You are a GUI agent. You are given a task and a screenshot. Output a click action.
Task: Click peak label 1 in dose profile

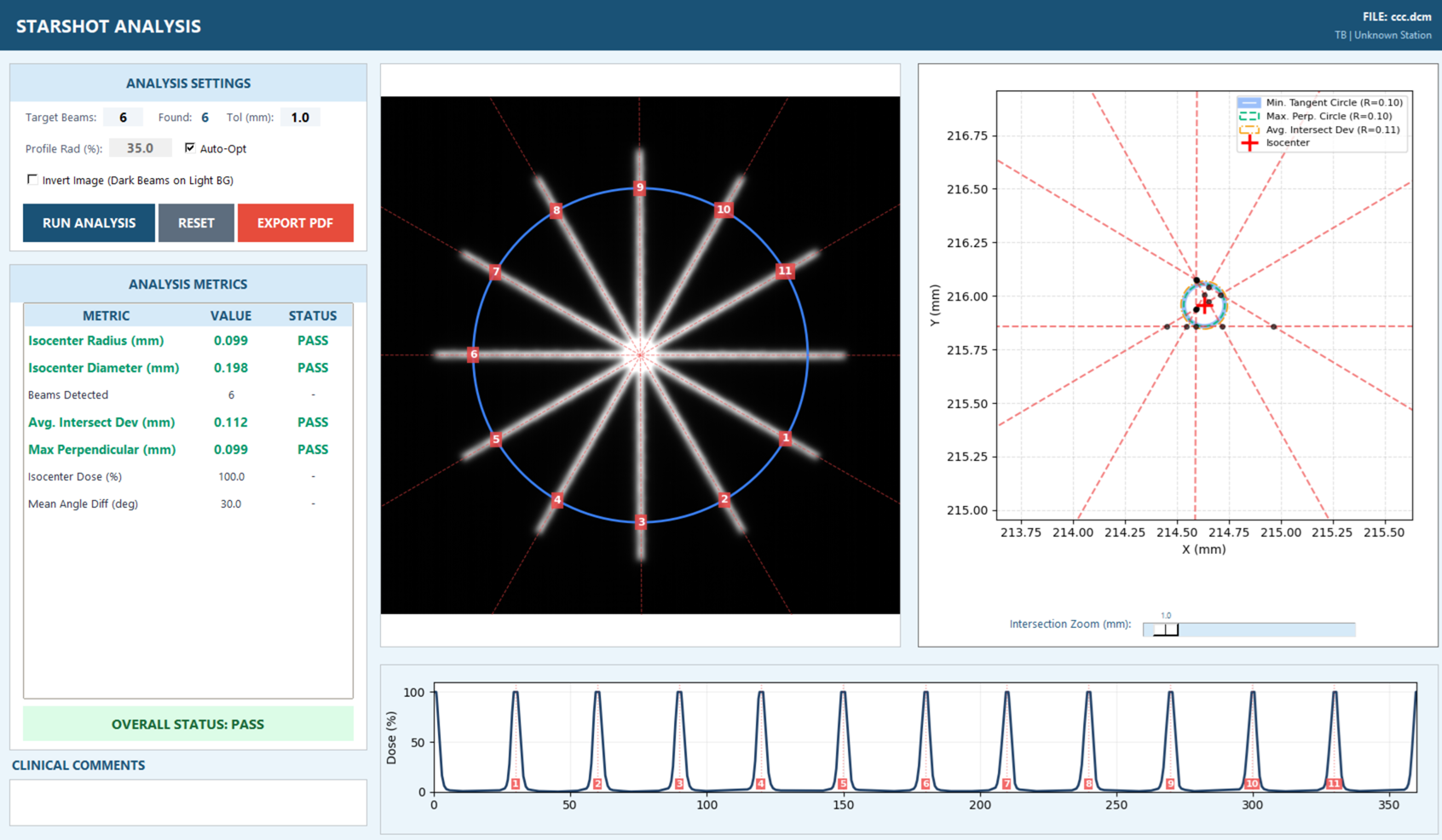(x=516, y=784)
